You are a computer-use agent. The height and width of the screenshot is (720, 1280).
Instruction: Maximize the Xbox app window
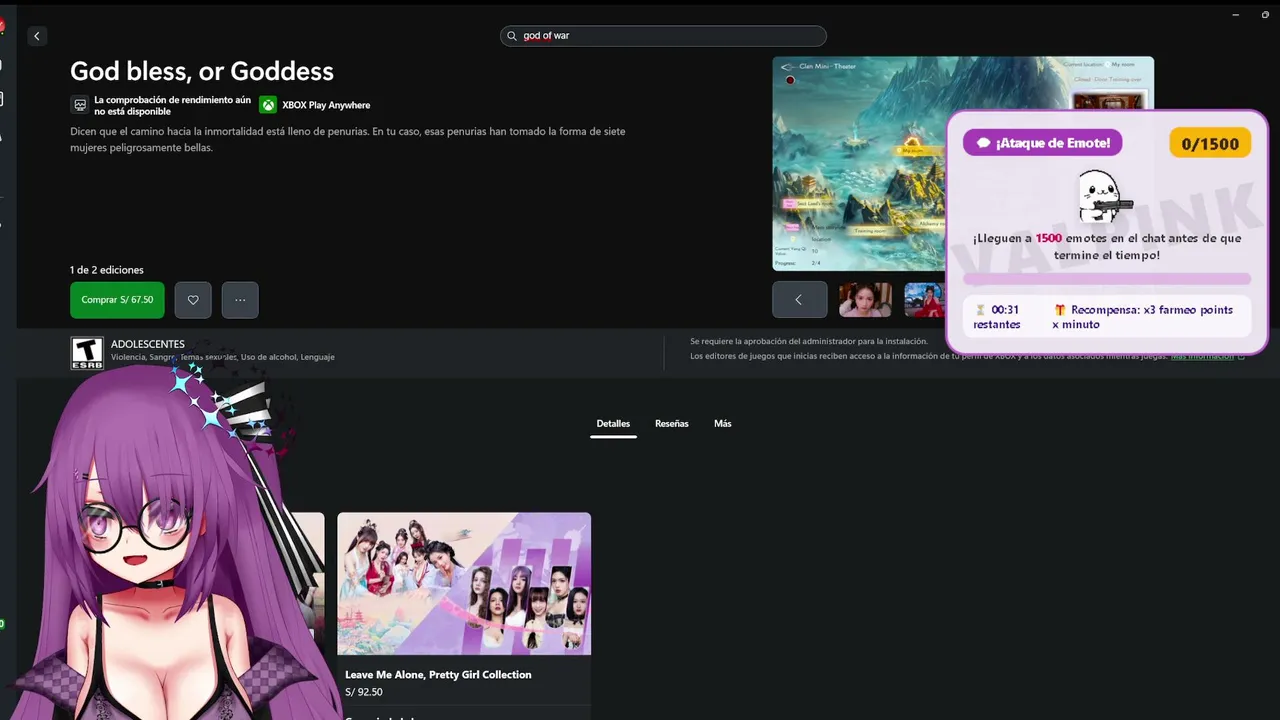[x=1266, y=15]
